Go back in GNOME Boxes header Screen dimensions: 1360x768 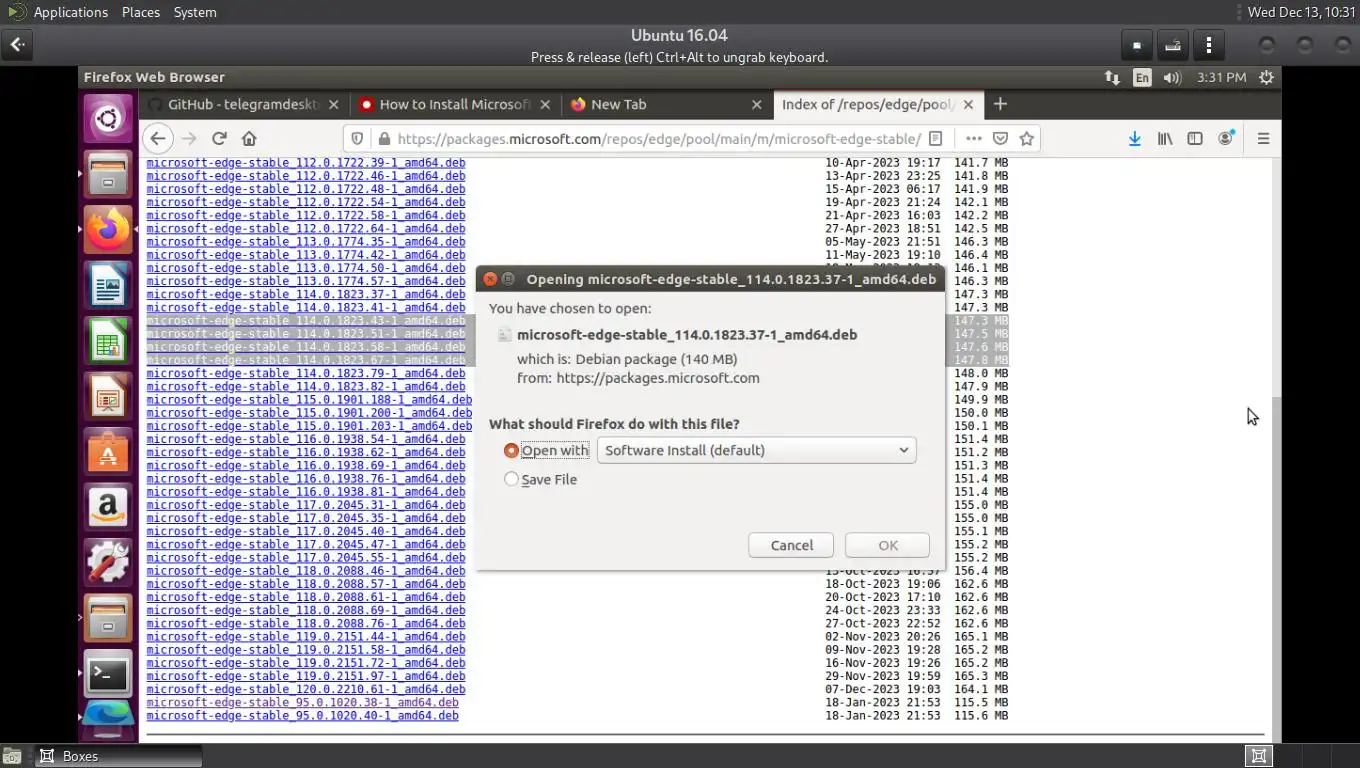coord(18,45)
